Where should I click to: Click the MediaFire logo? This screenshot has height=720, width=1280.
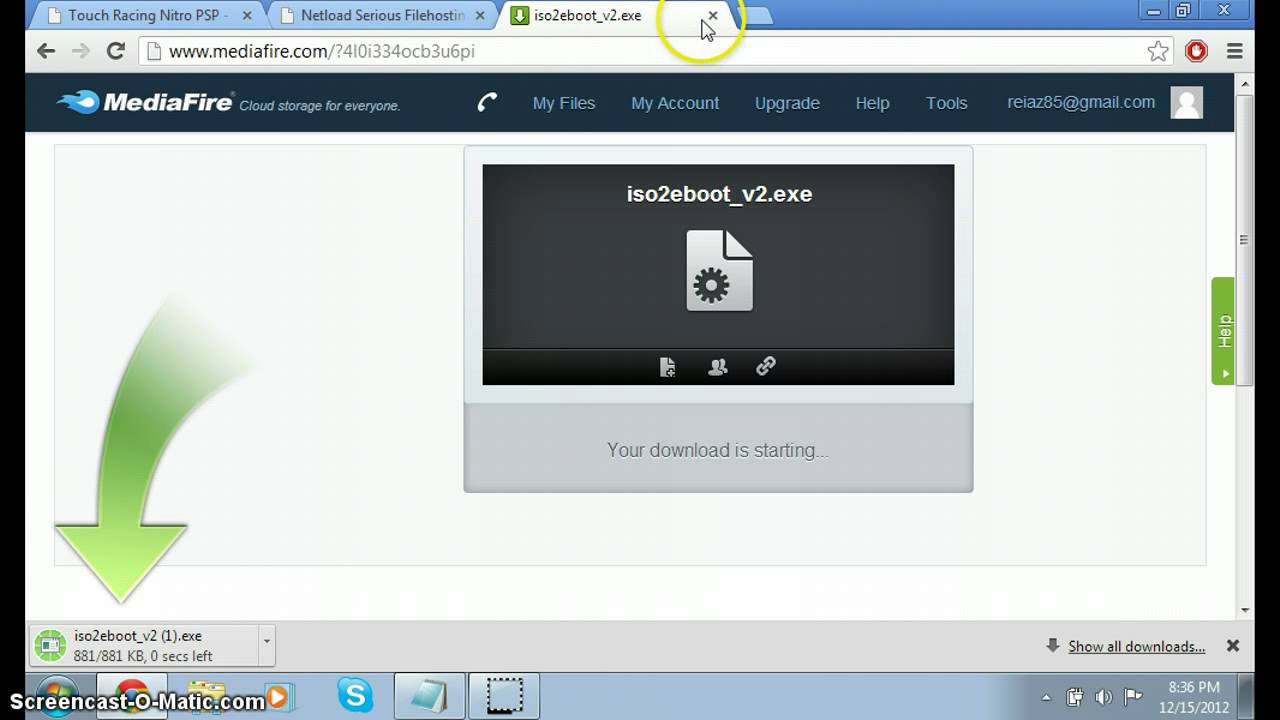[146, 103]
